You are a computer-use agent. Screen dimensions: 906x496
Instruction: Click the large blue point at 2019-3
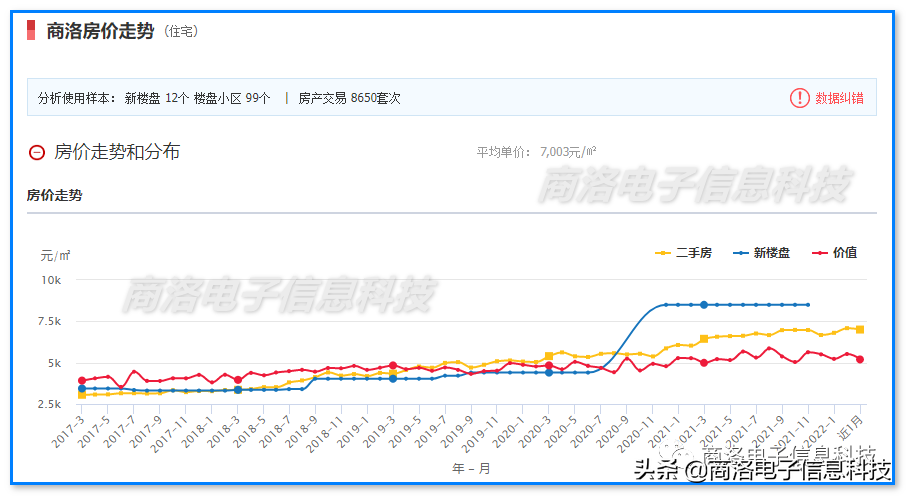393,379
